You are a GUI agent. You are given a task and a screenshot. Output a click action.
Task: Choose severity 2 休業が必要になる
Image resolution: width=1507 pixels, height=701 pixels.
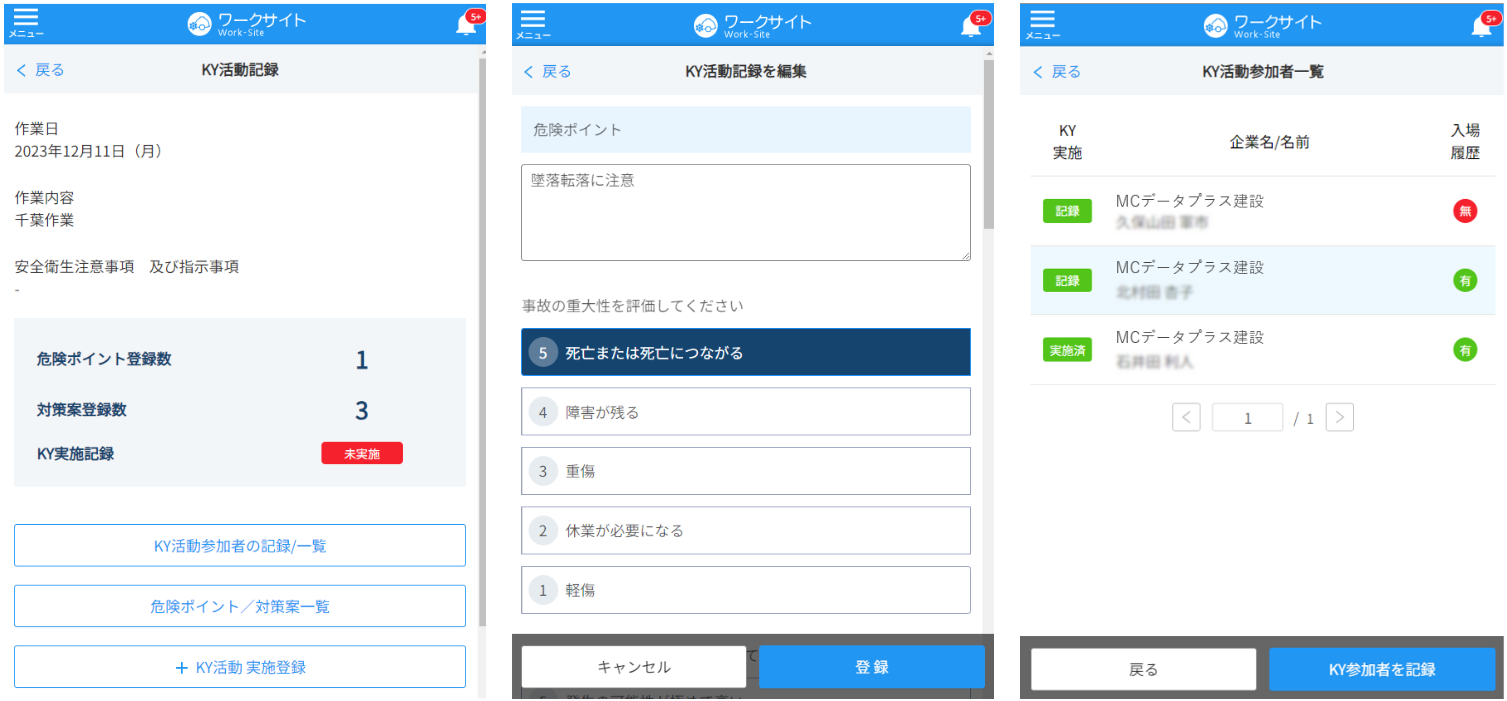[745, 531]
